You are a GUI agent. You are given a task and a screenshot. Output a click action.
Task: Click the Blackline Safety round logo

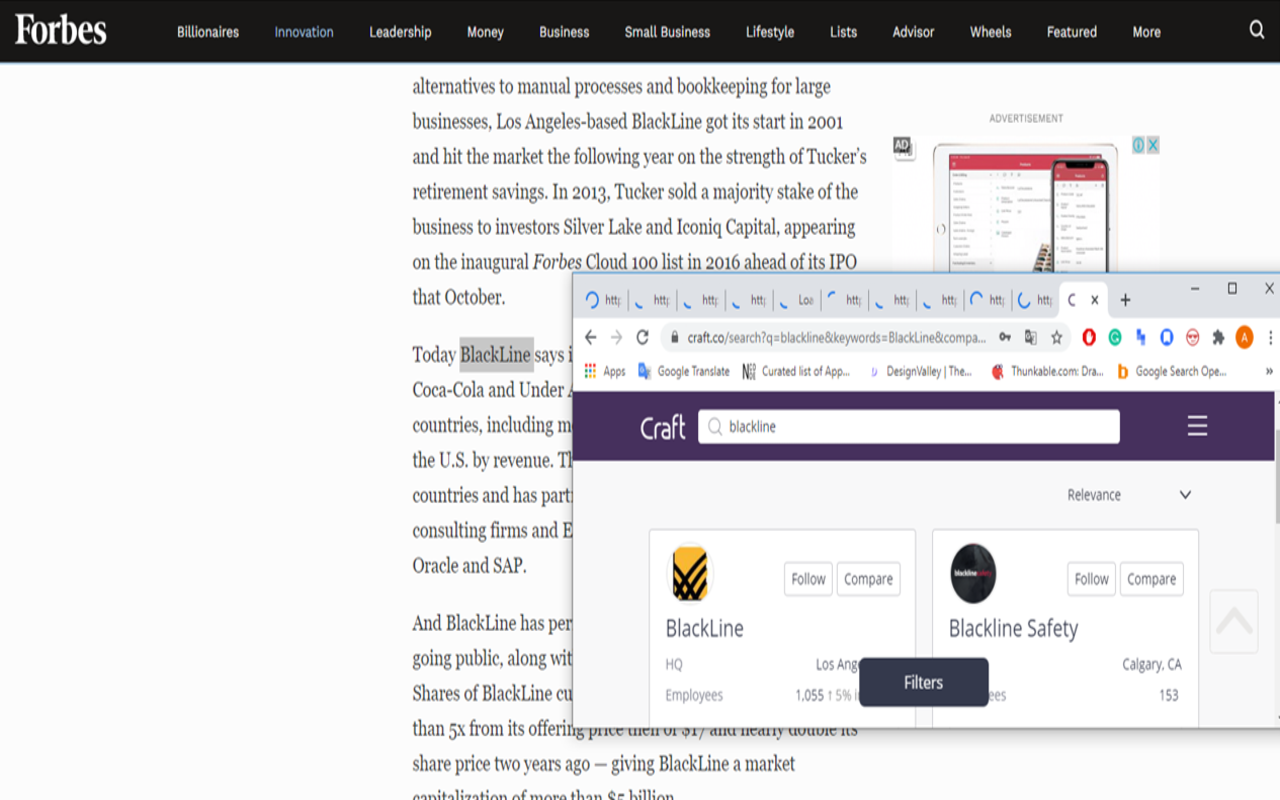(973, 574)
